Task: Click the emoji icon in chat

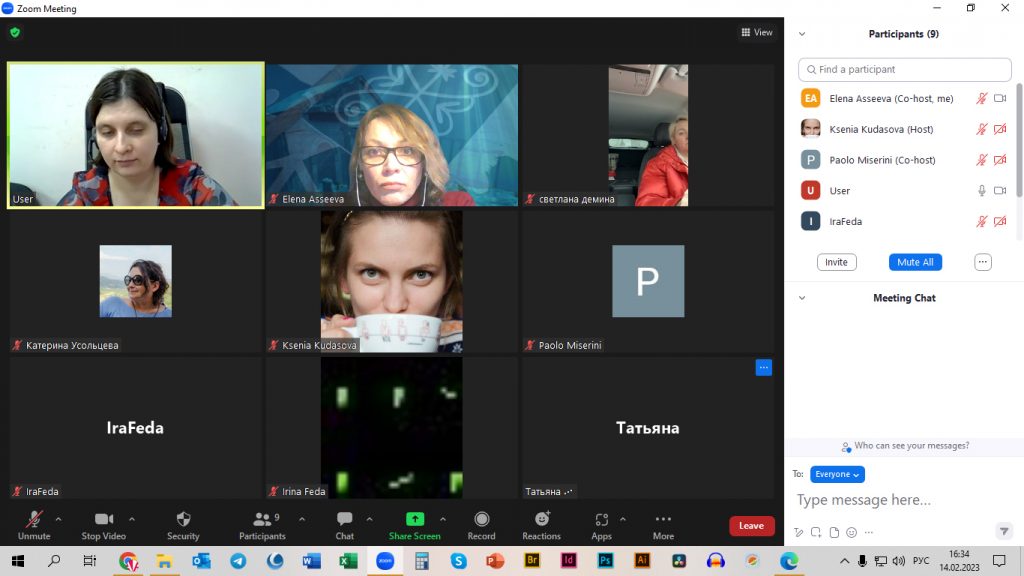Action: [x=852, y=532]
